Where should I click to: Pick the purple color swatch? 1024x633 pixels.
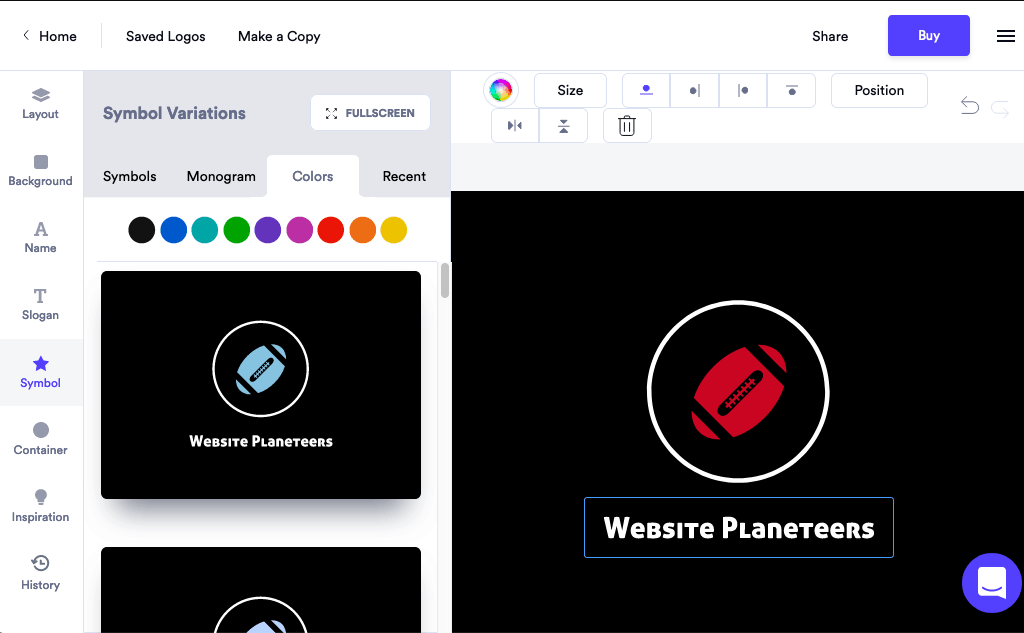point(268,230)
